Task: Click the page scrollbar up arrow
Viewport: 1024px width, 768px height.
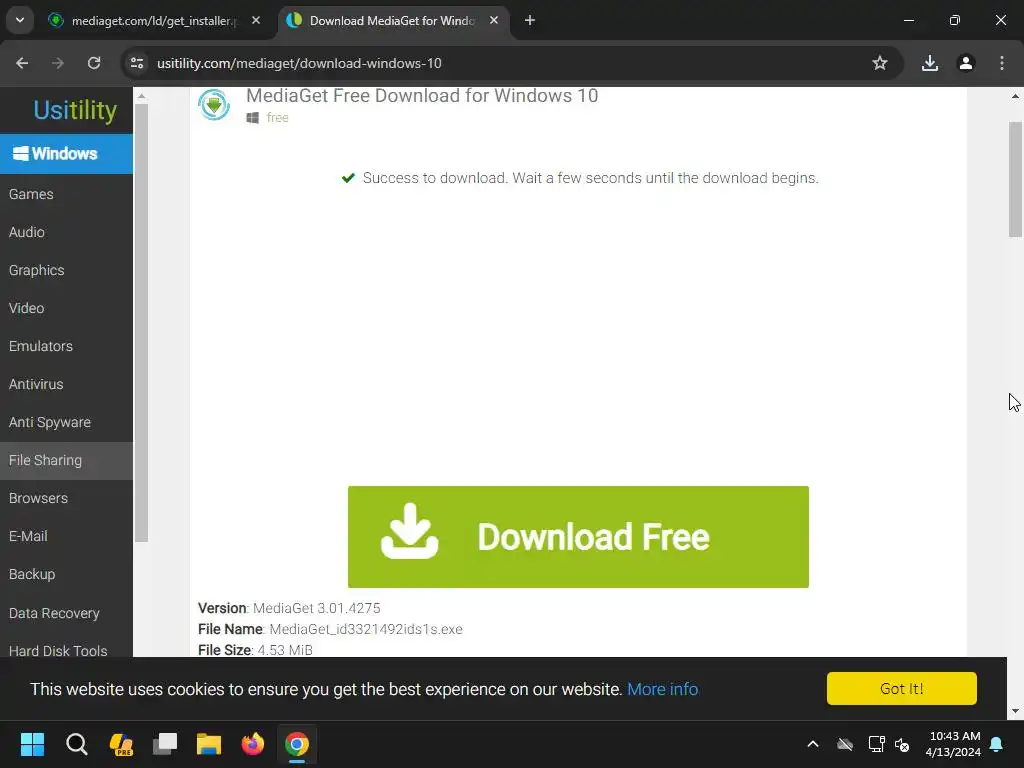Action: click(x=1016, y=96)
